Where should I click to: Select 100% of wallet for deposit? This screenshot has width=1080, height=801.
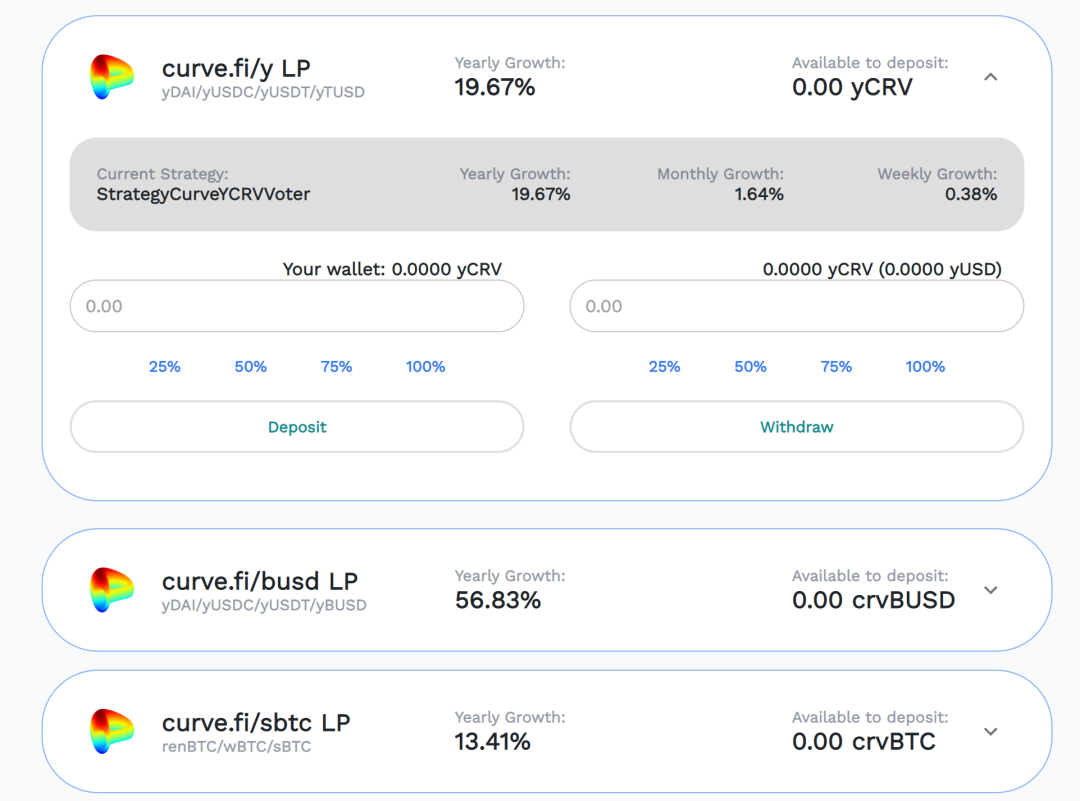425,366
